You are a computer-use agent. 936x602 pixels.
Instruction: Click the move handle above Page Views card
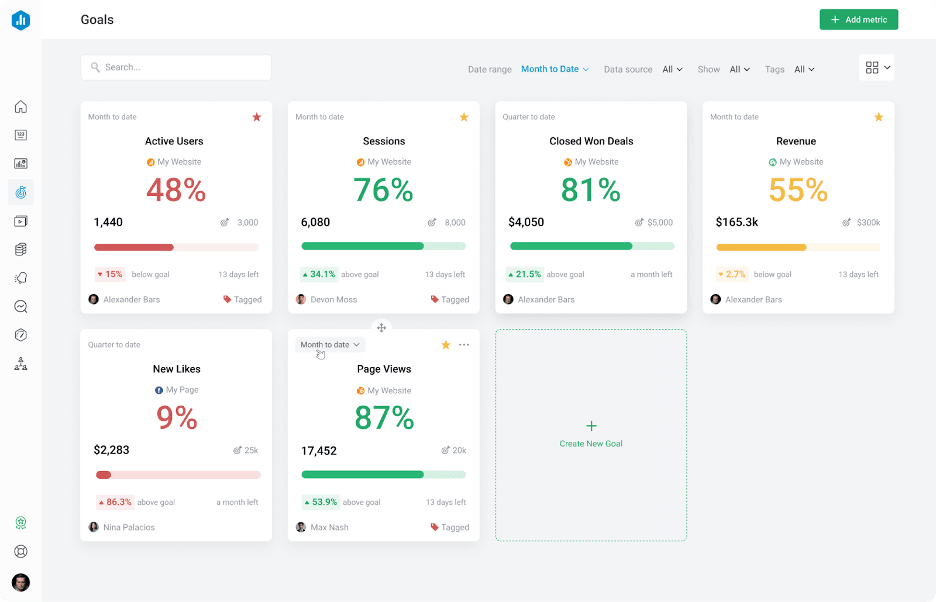[x=382, y=328]
